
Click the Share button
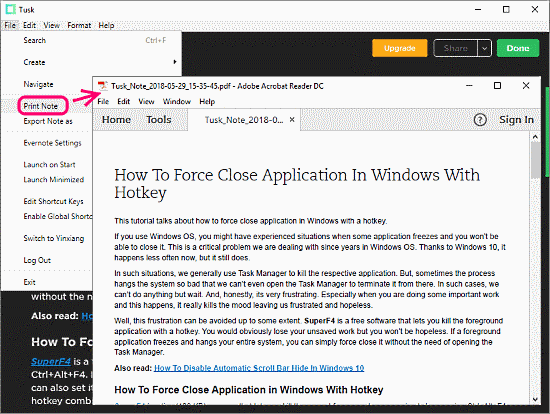coord(455,48)
